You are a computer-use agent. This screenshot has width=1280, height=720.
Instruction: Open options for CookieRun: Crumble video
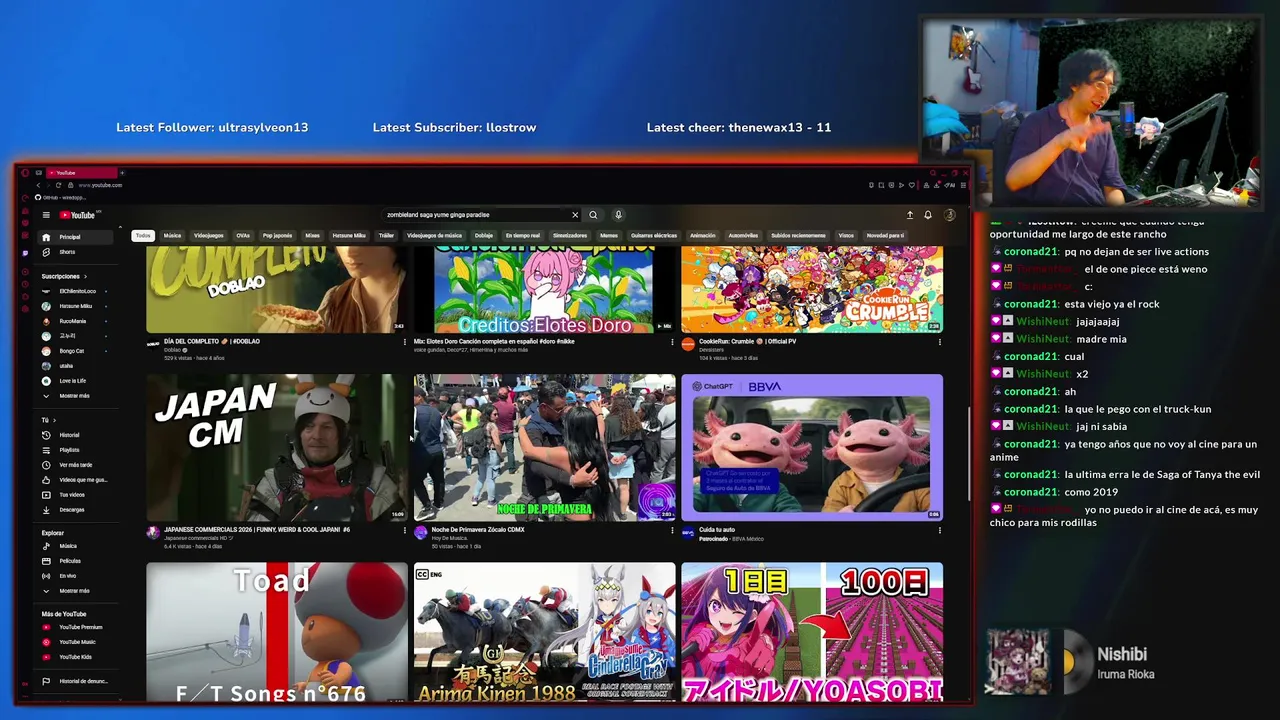click(x=939, y=342)
